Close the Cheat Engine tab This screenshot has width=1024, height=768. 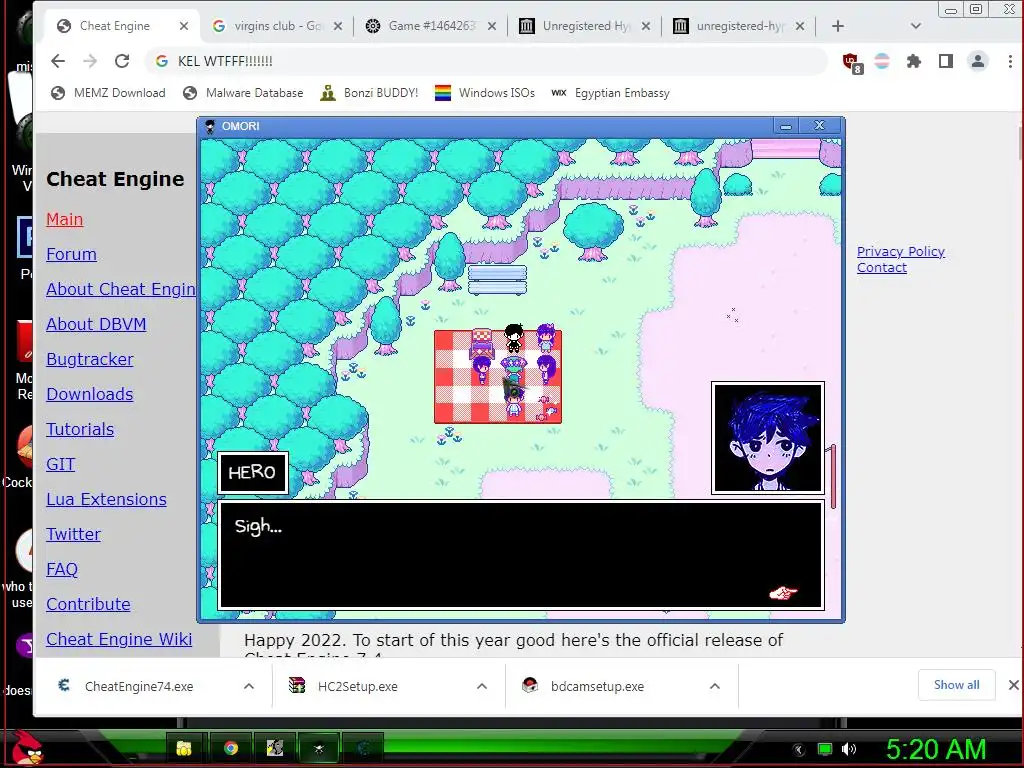[184, 26]
